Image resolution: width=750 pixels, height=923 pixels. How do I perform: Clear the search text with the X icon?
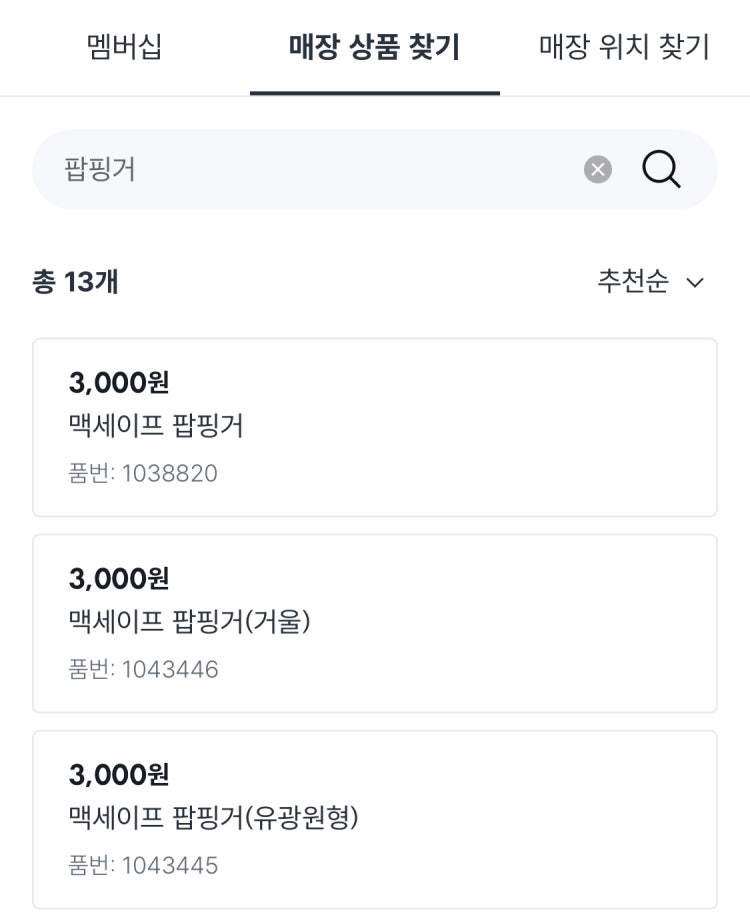598,170
